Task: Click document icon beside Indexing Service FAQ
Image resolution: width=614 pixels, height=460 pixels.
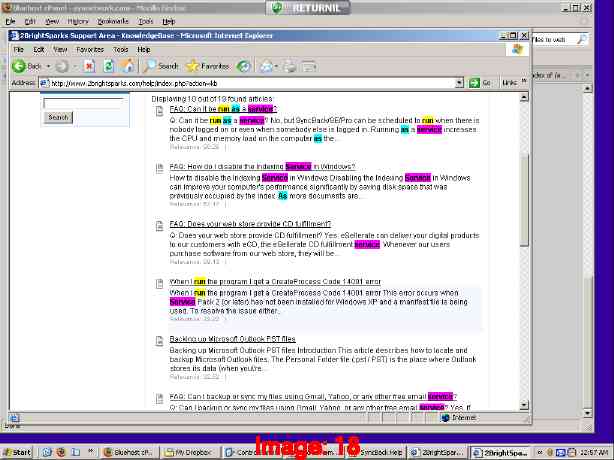Action: point(159,169)
